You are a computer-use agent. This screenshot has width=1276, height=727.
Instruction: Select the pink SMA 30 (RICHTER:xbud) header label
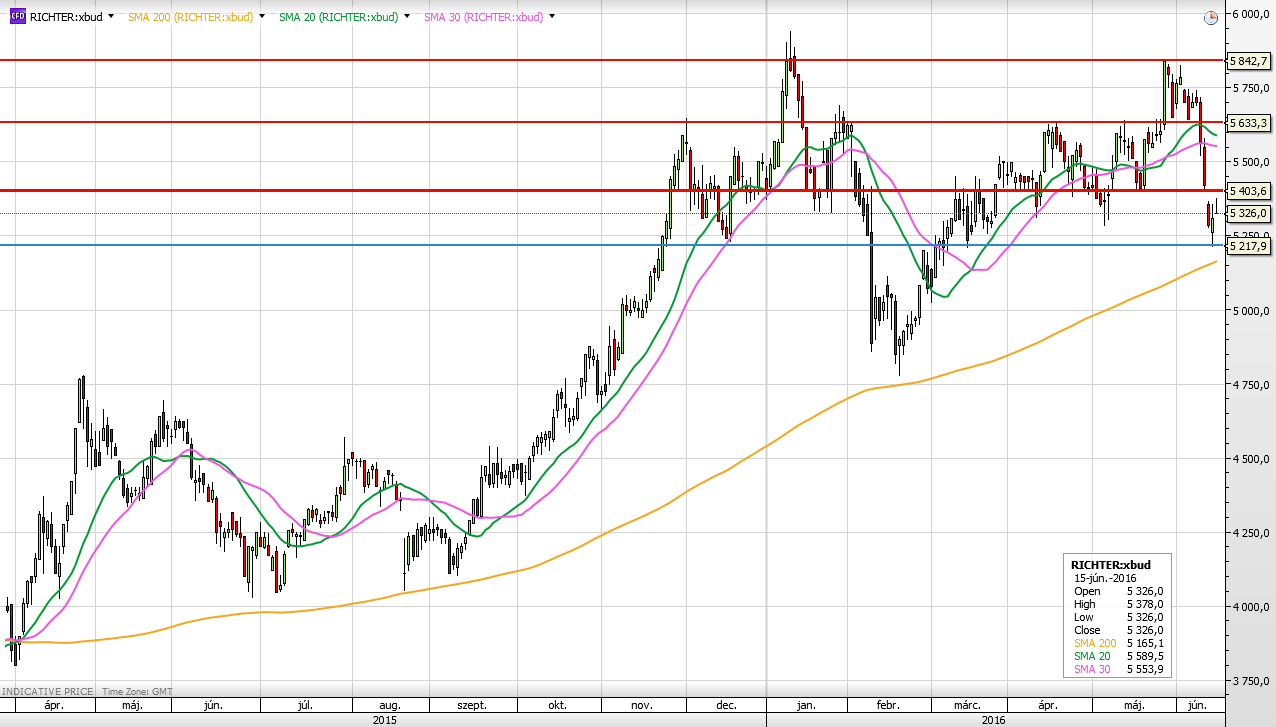tap(484, 17)
